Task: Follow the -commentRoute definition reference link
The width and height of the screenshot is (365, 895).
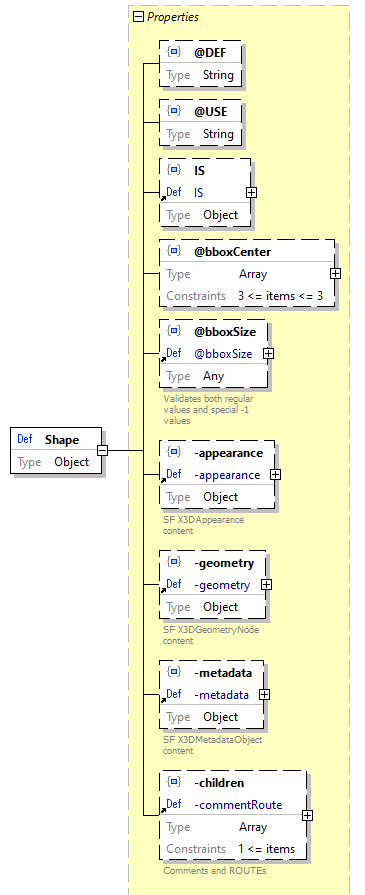Action: point(238,805)
